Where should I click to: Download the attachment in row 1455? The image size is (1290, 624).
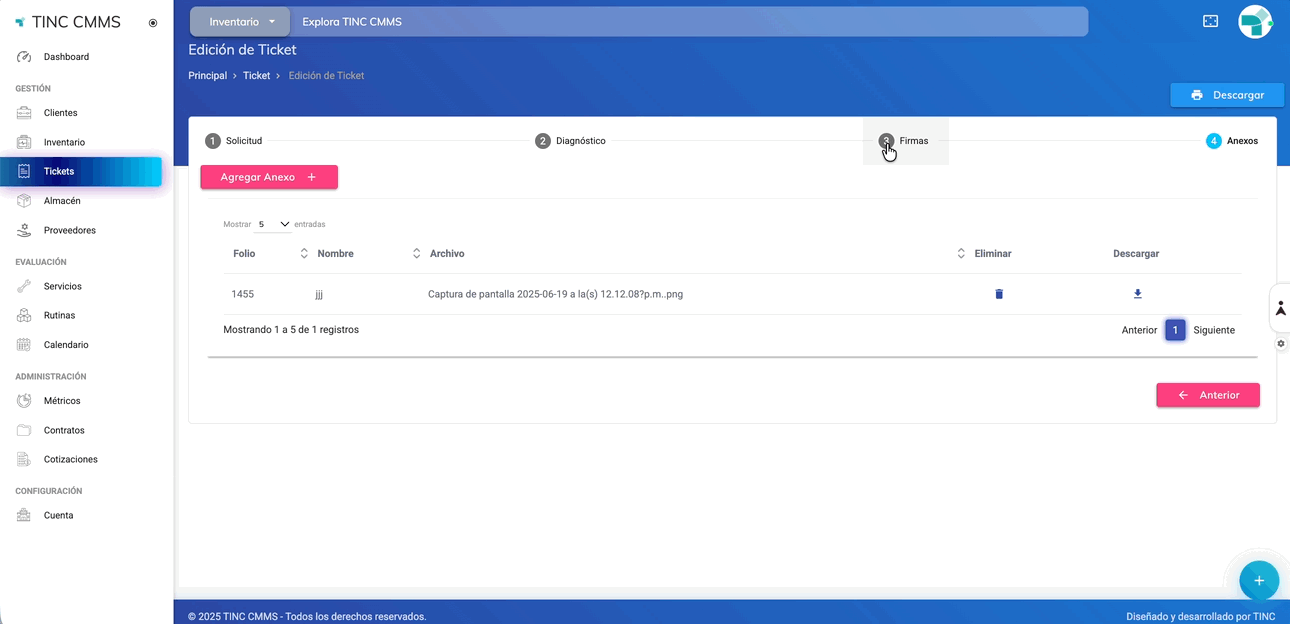(1137, 294)
